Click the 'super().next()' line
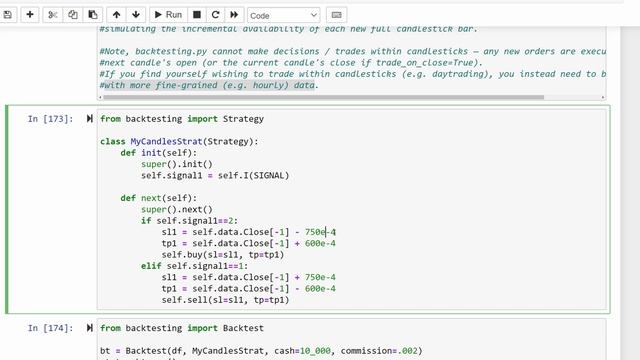The image size is (640, 360). coord(177,209)
